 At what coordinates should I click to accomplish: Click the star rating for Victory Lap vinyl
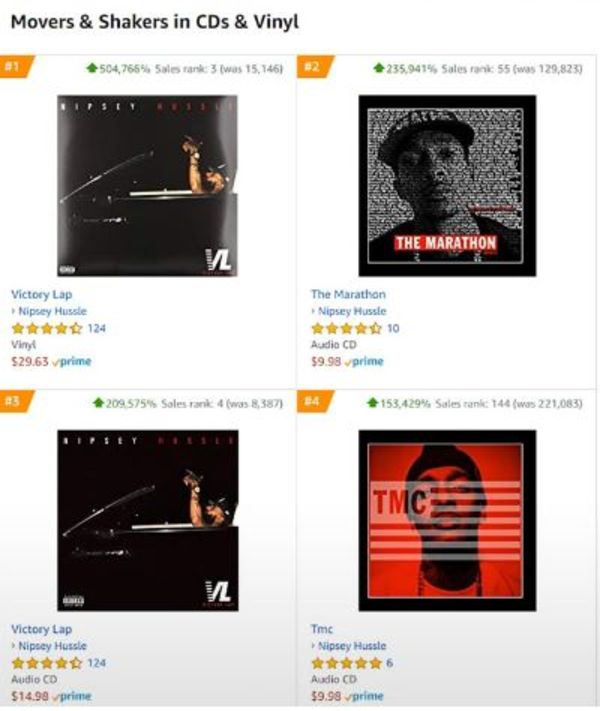pos(47,328)
